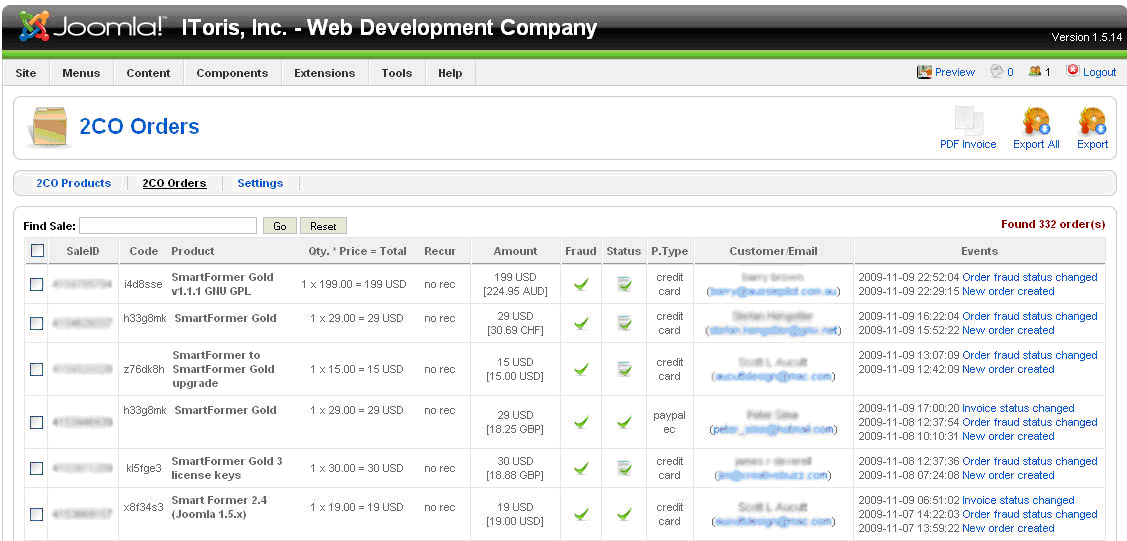
Task: Click fraud checkmark for kl5fge3 order
Action: point(581,468)
